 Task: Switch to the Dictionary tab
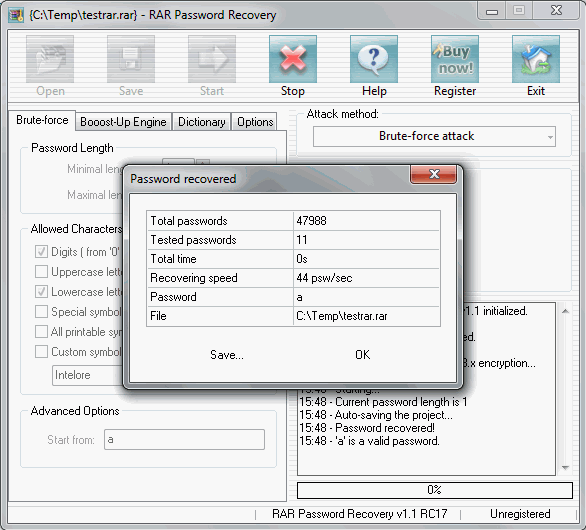click(201, 122)
